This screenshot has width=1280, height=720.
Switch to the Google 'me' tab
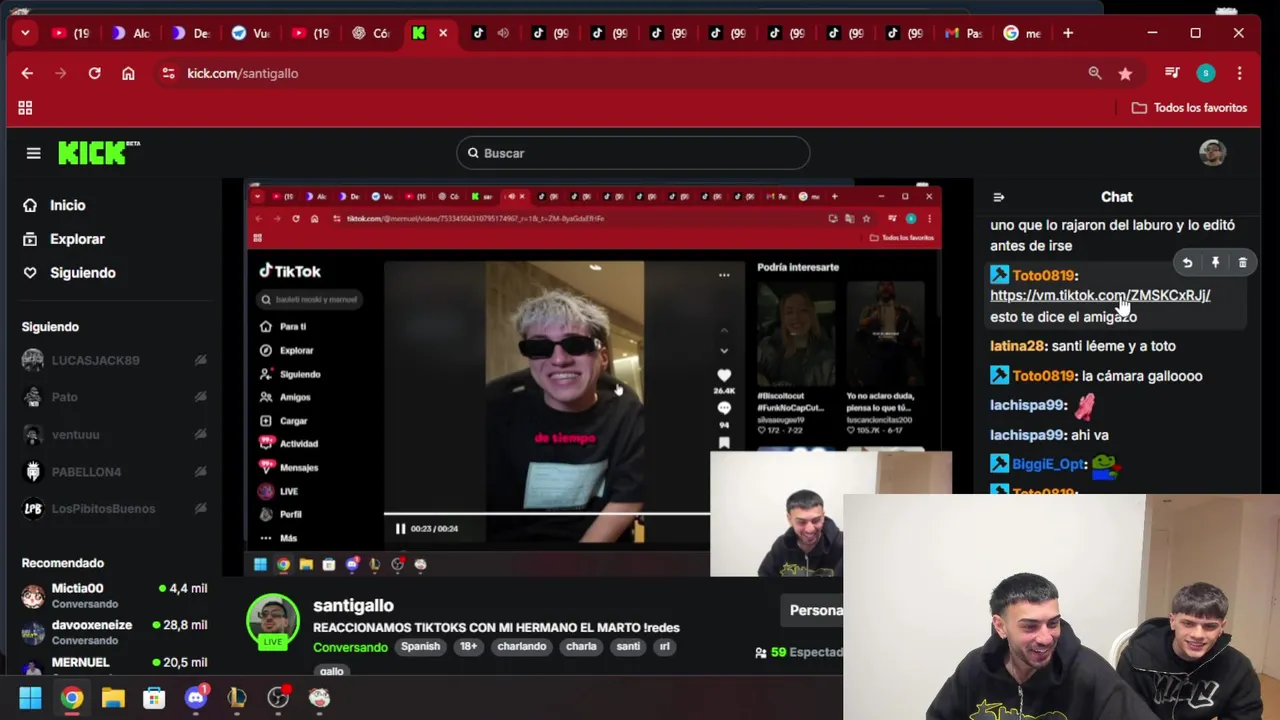pyautogui.click(x=1023, y=33)
